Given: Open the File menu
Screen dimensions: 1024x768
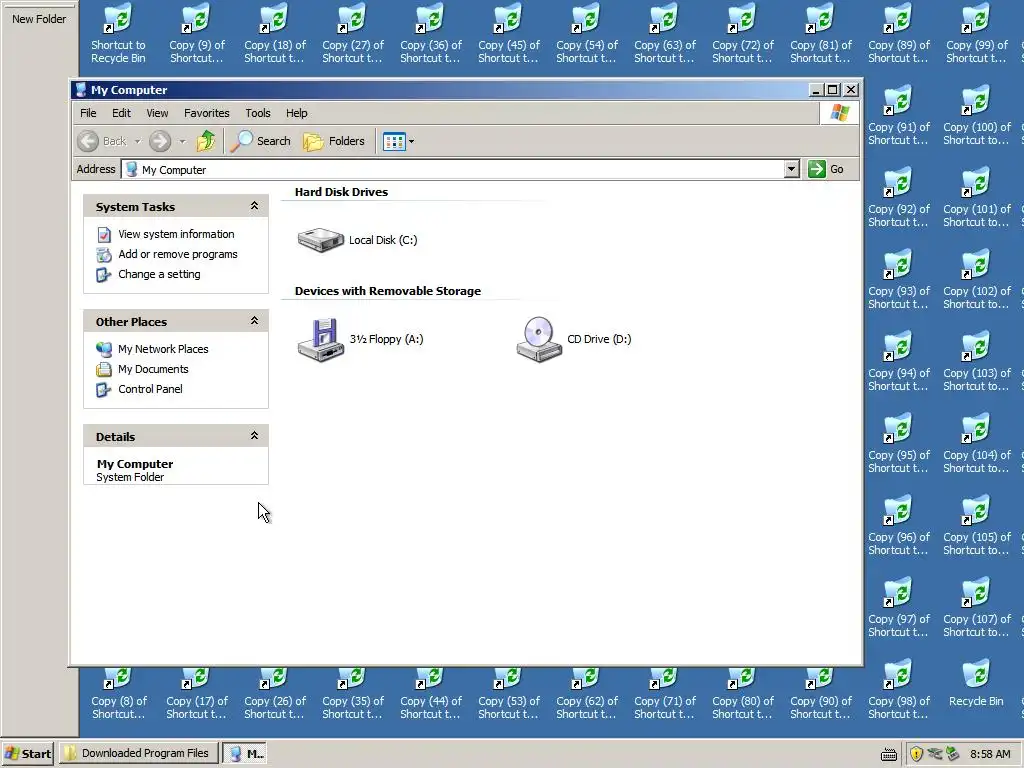Looking at the screenshot, I should [x=88, y=113].
